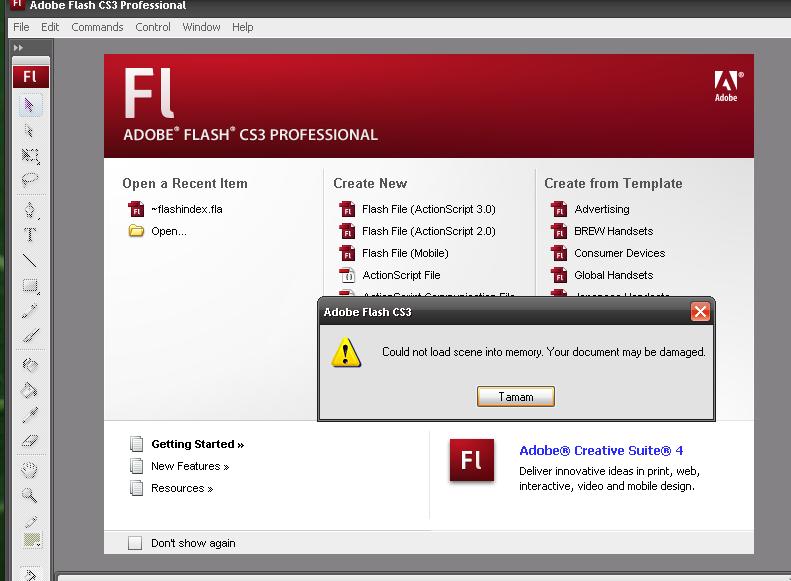
Task: Click the ActionScript File document icon
Action: (347, 275)
